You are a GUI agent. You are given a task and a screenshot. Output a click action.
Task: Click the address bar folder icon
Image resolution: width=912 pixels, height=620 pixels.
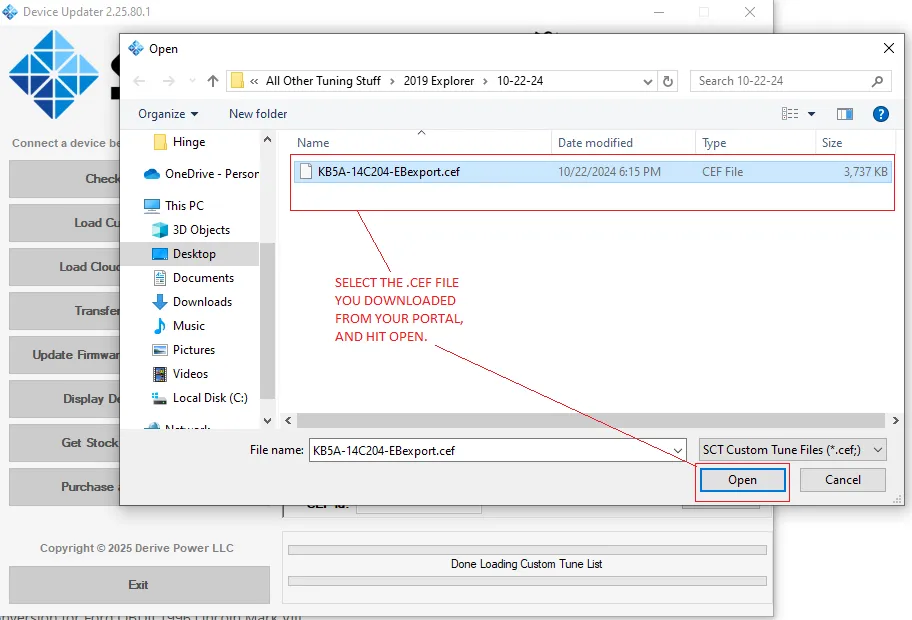(237, 80)
